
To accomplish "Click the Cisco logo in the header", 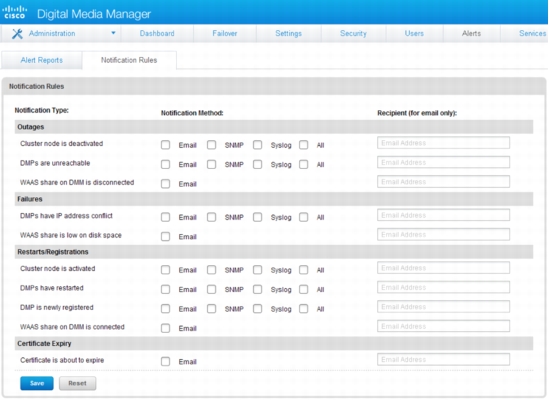I will pyautogui.click(x=14, y=12).
